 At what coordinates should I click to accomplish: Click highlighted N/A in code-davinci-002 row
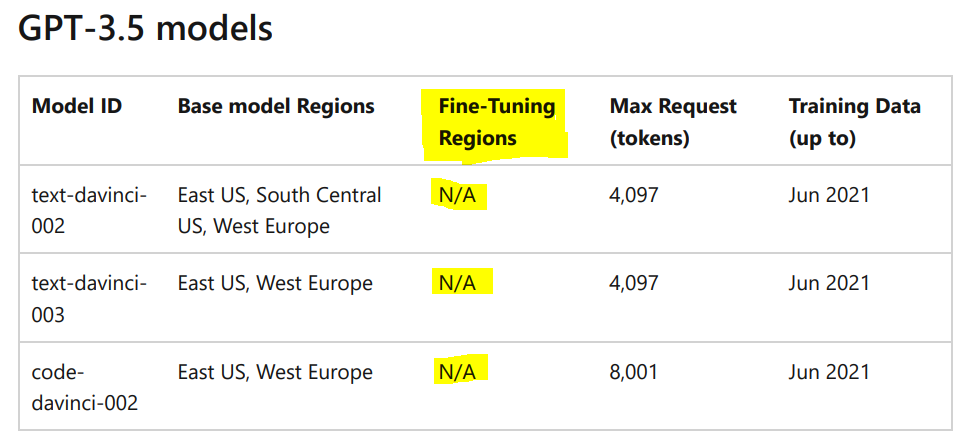(457, 372)
